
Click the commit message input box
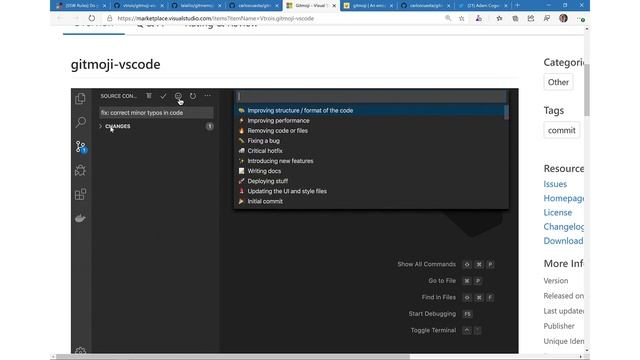pyautogui.click(x=156, y=113)
